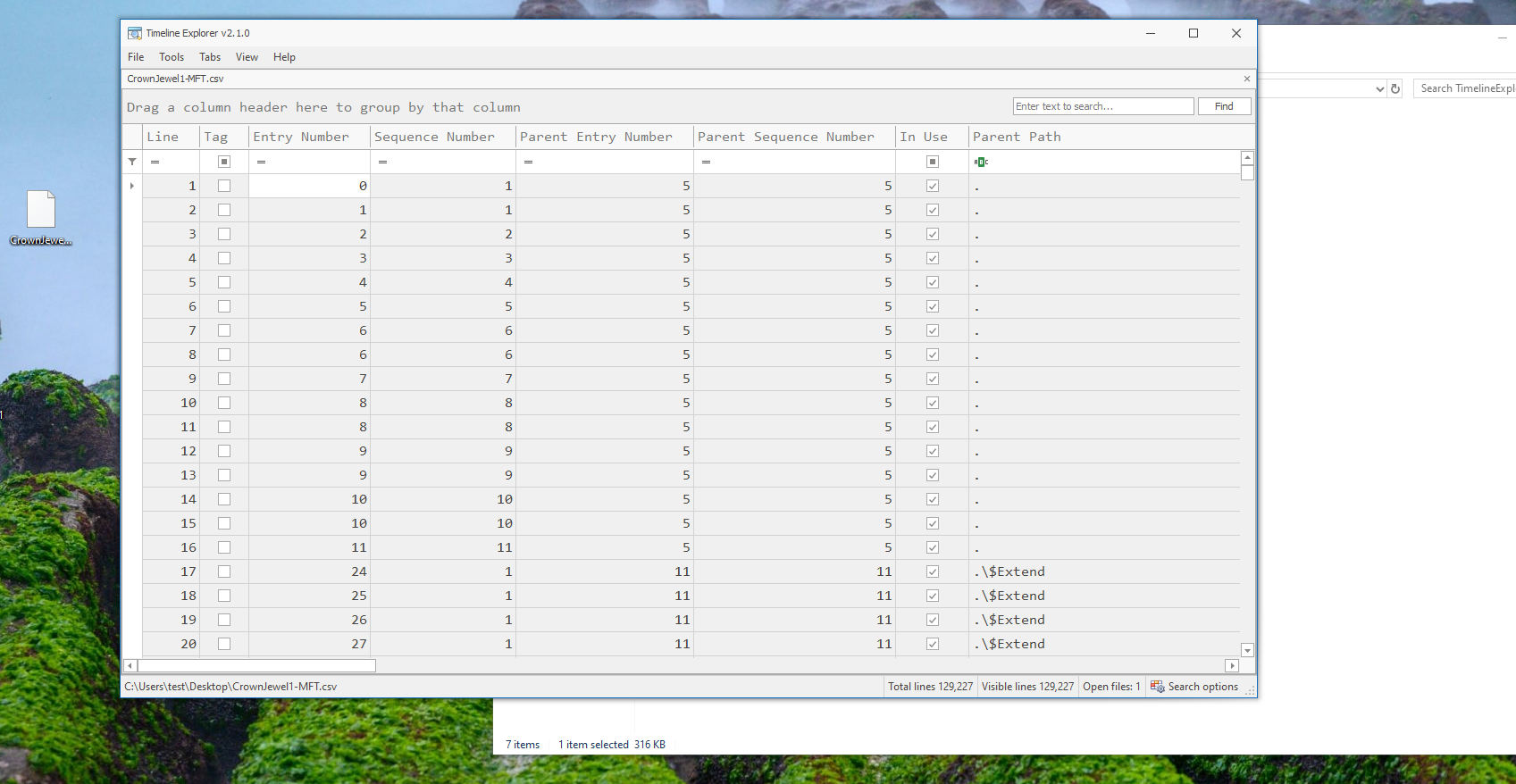Click the Parent Path filter condition icon
Screen dimensions: 1516x784
click(x=981, y=162)
